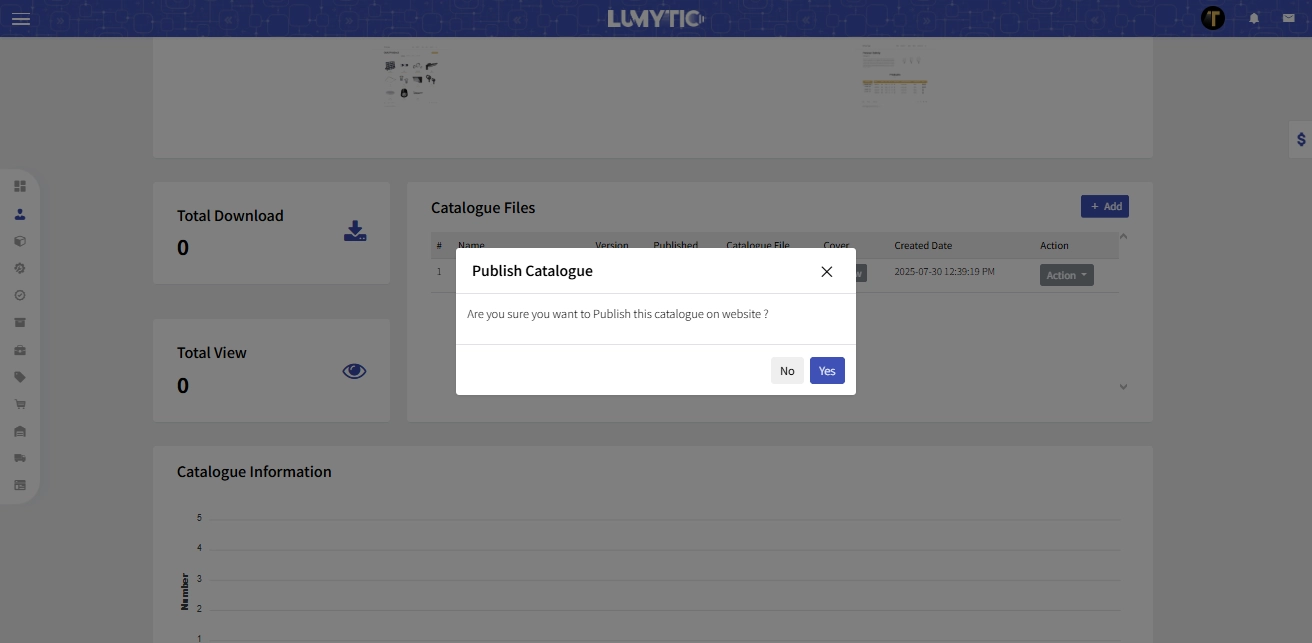Screen dimensions: 1312x643
Task: Close the Publish Catalogue dialog
Action: [826, 272]
